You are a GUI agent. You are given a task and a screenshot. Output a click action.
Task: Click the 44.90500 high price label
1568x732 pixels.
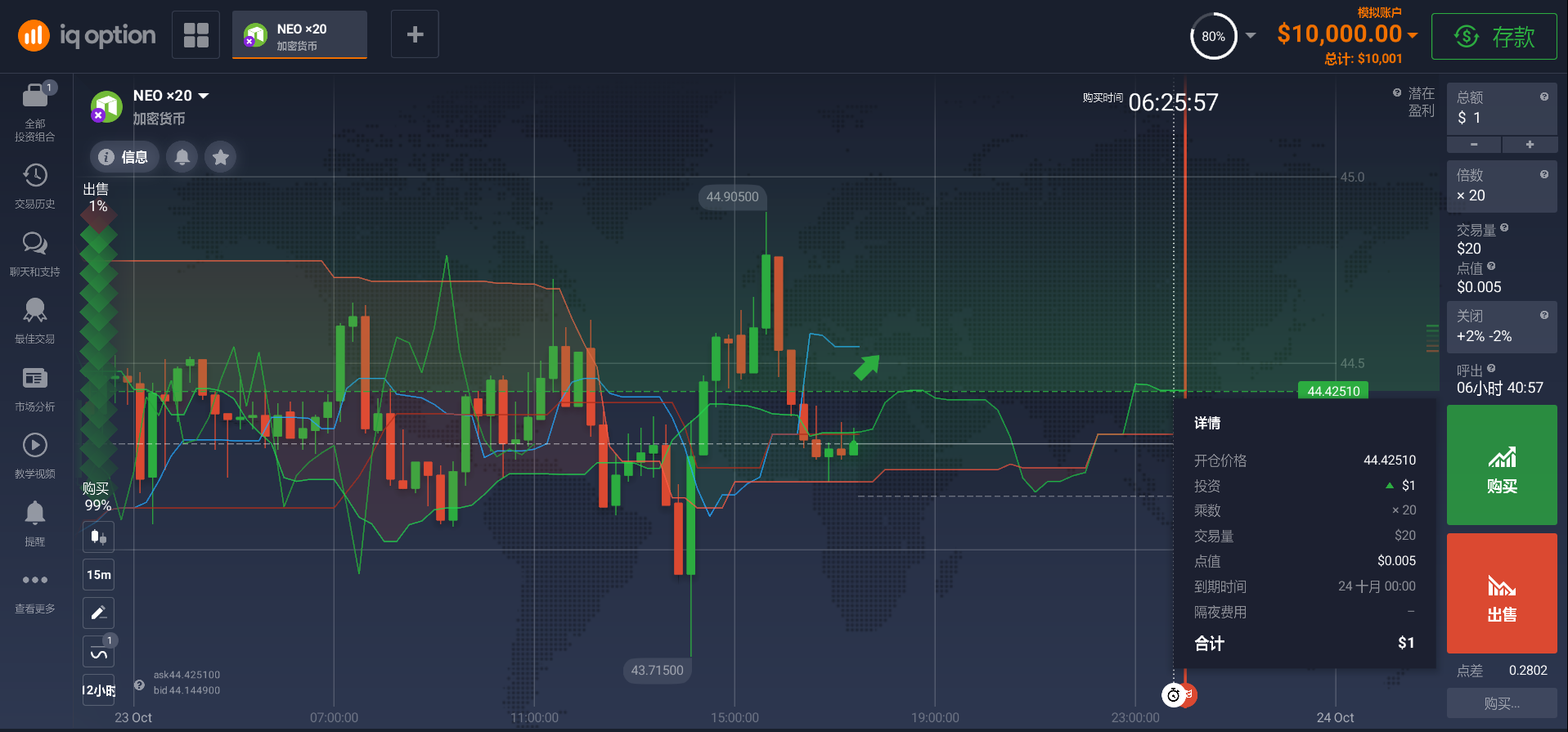click(732, 196)
